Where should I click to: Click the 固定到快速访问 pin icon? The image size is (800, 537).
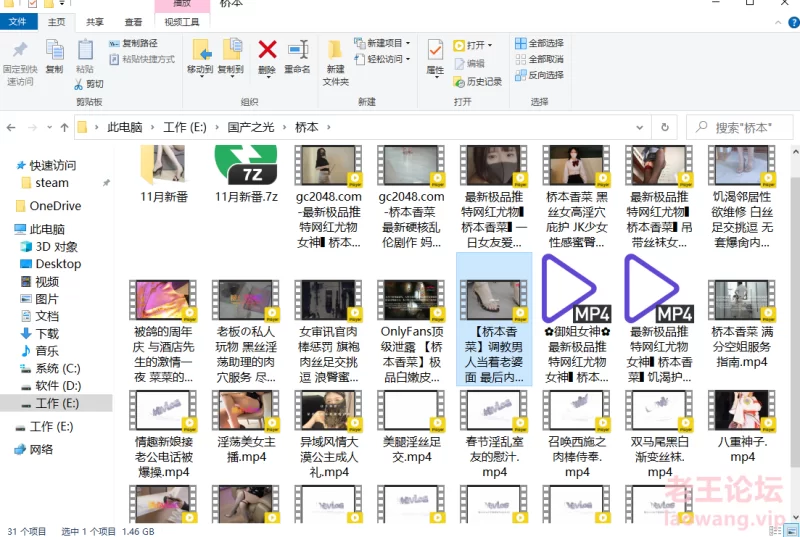[20, 50]
